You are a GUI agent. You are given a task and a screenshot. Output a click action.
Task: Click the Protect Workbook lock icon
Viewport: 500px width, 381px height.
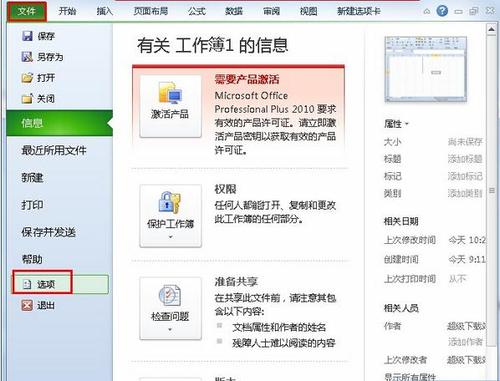click(x=170, y=202)
